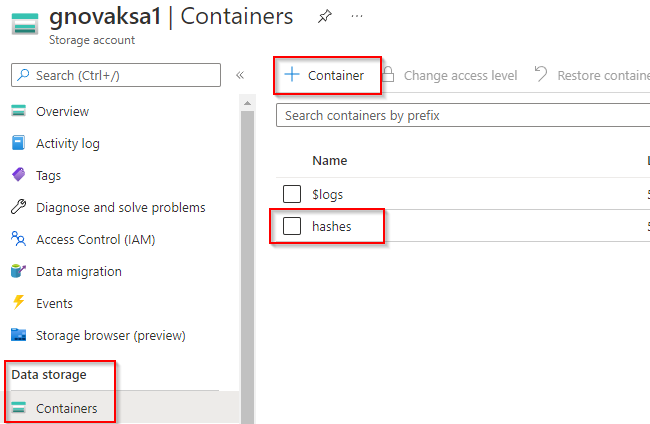Screen dimensions: 650x424
Task: Click the Data migration icon
Action: 18,271
